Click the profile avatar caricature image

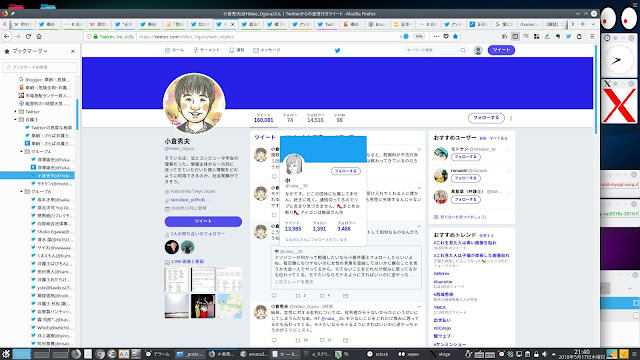(x=194, y=104)
